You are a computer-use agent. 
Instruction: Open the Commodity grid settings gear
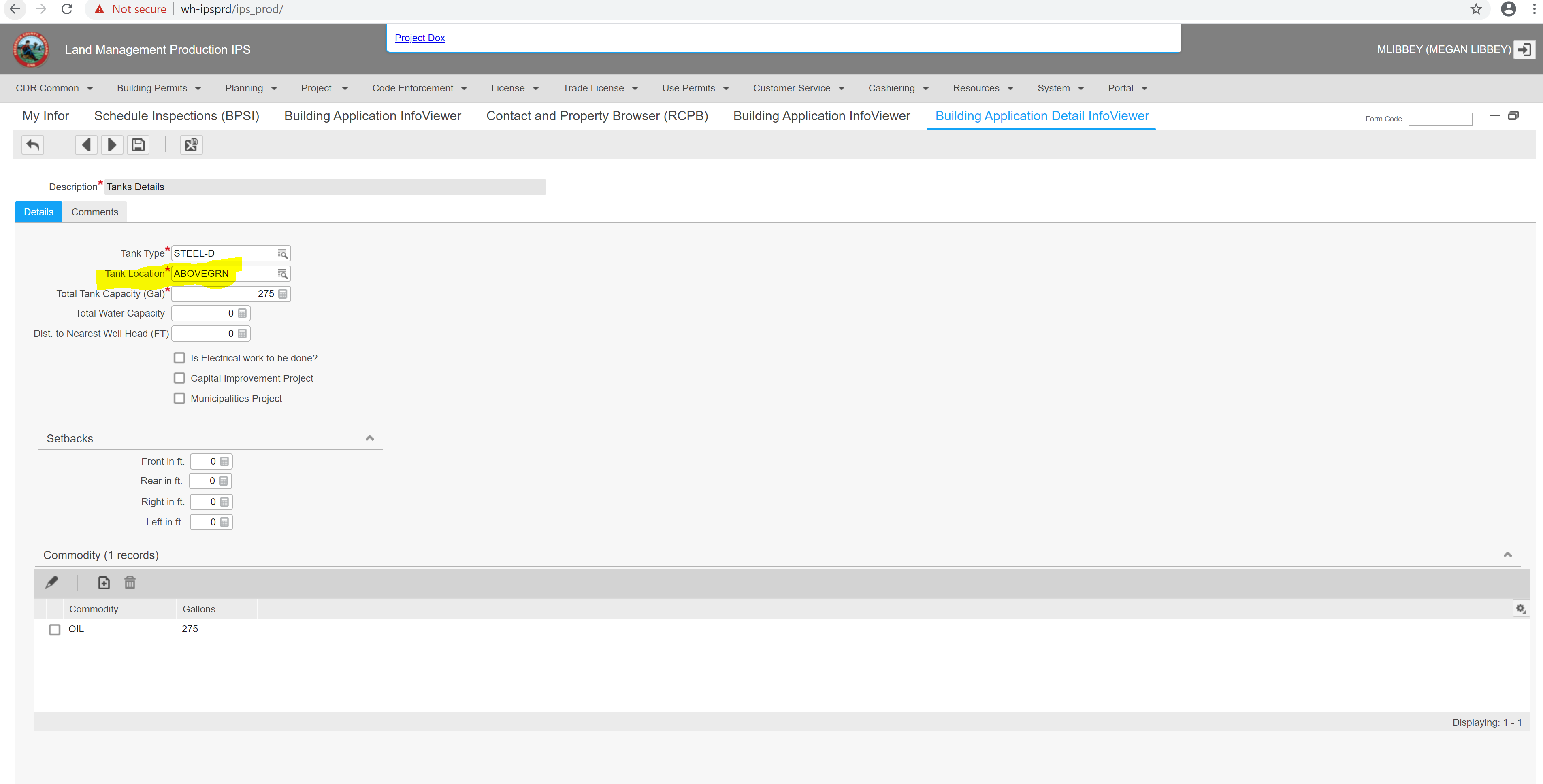1520,609
